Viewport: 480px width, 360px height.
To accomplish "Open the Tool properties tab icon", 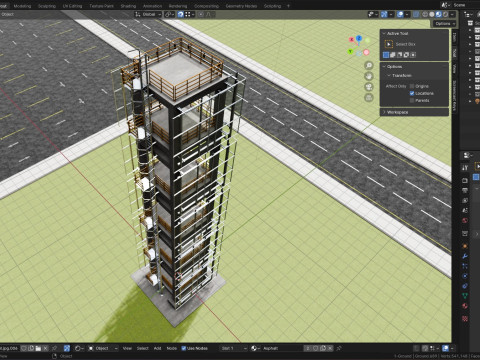I will (465, 168).
